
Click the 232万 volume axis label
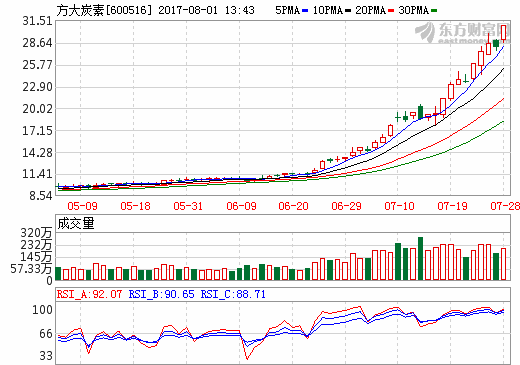point(36,245)
